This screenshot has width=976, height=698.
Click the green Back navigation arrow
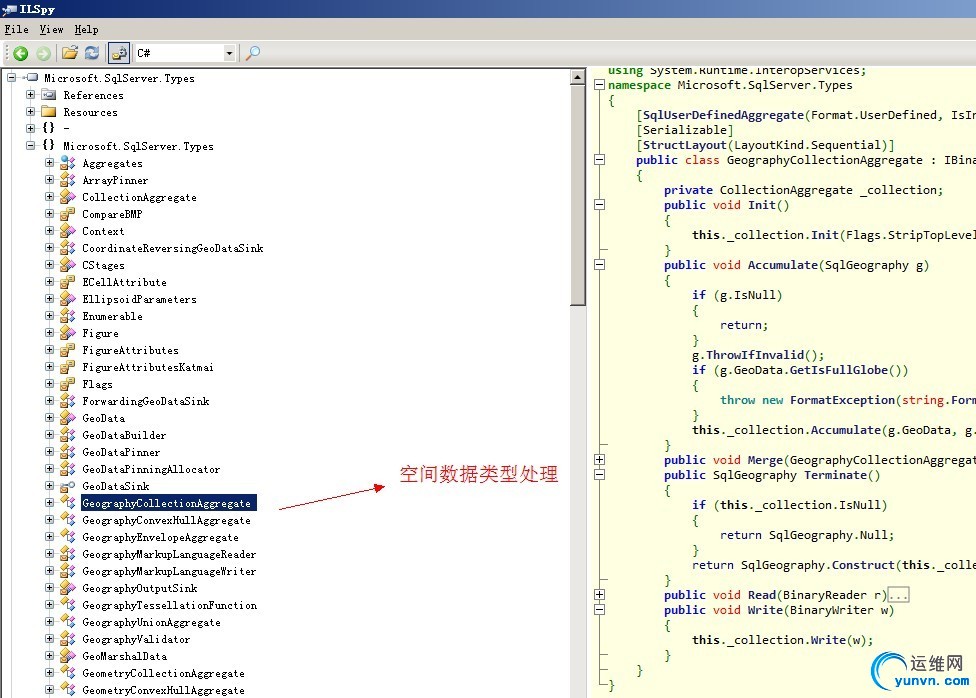21,54
